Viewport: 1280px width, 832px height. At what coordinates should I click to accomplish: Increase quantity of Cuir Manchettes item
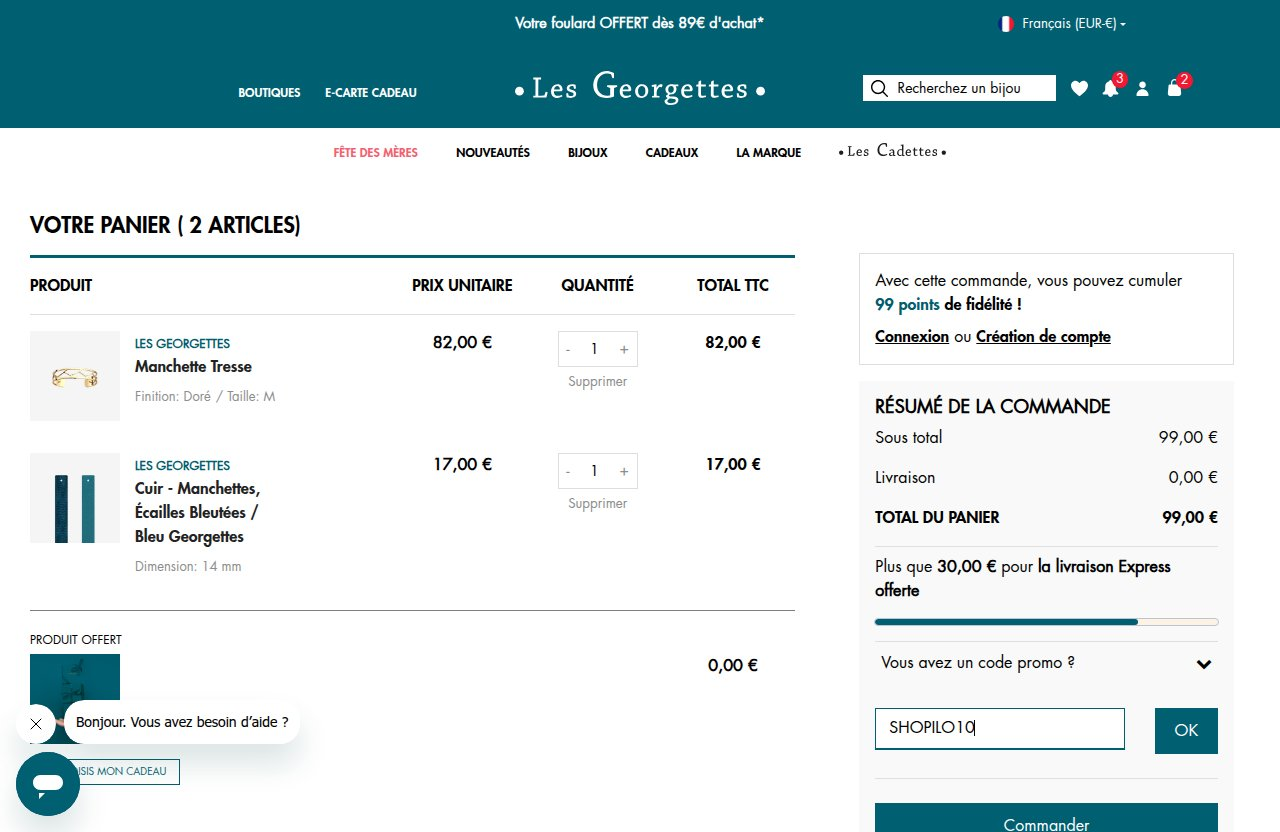[x=624, y=471]
